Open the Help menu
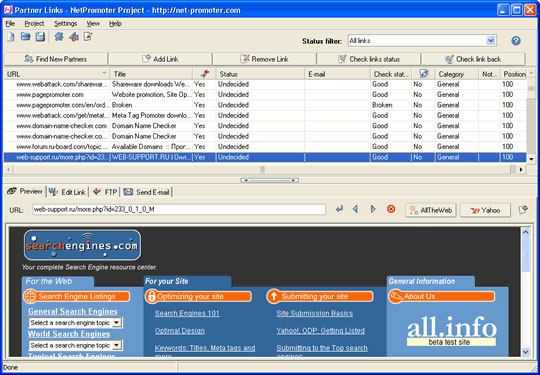 click(x=115, y=23)
